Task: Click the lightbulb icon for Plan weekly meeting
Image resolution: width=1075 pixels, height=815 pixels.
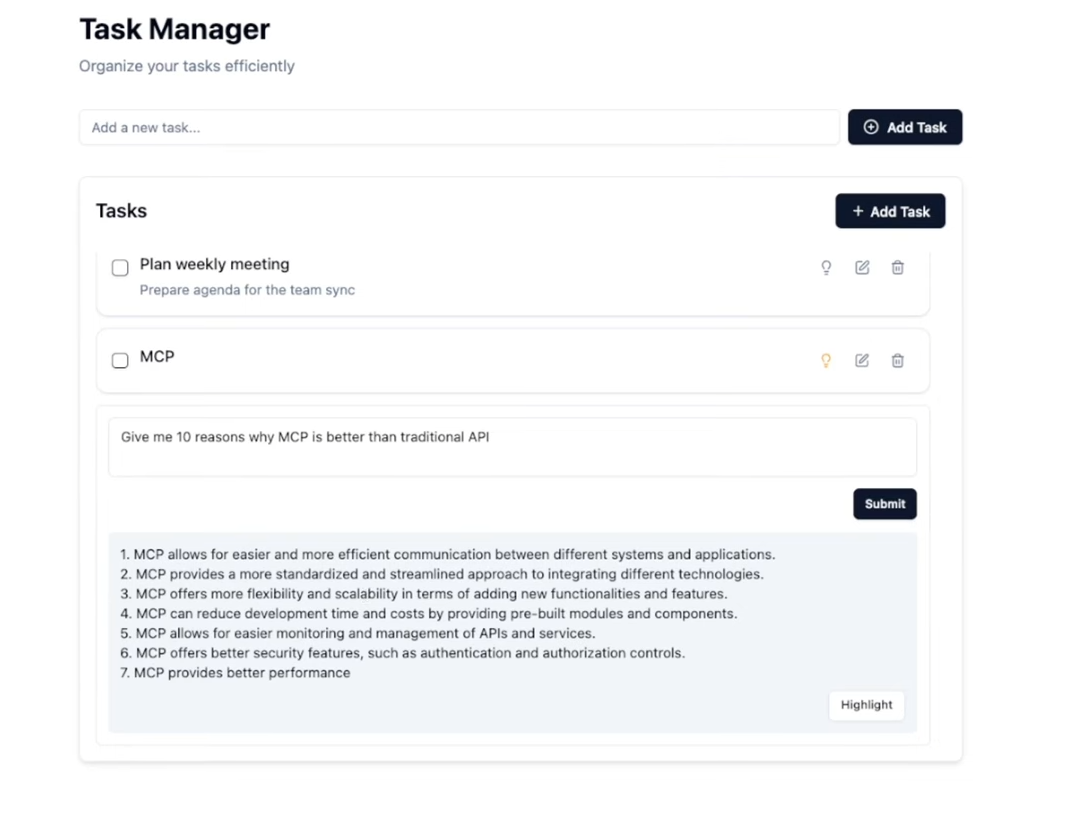Action: point(826,267)
